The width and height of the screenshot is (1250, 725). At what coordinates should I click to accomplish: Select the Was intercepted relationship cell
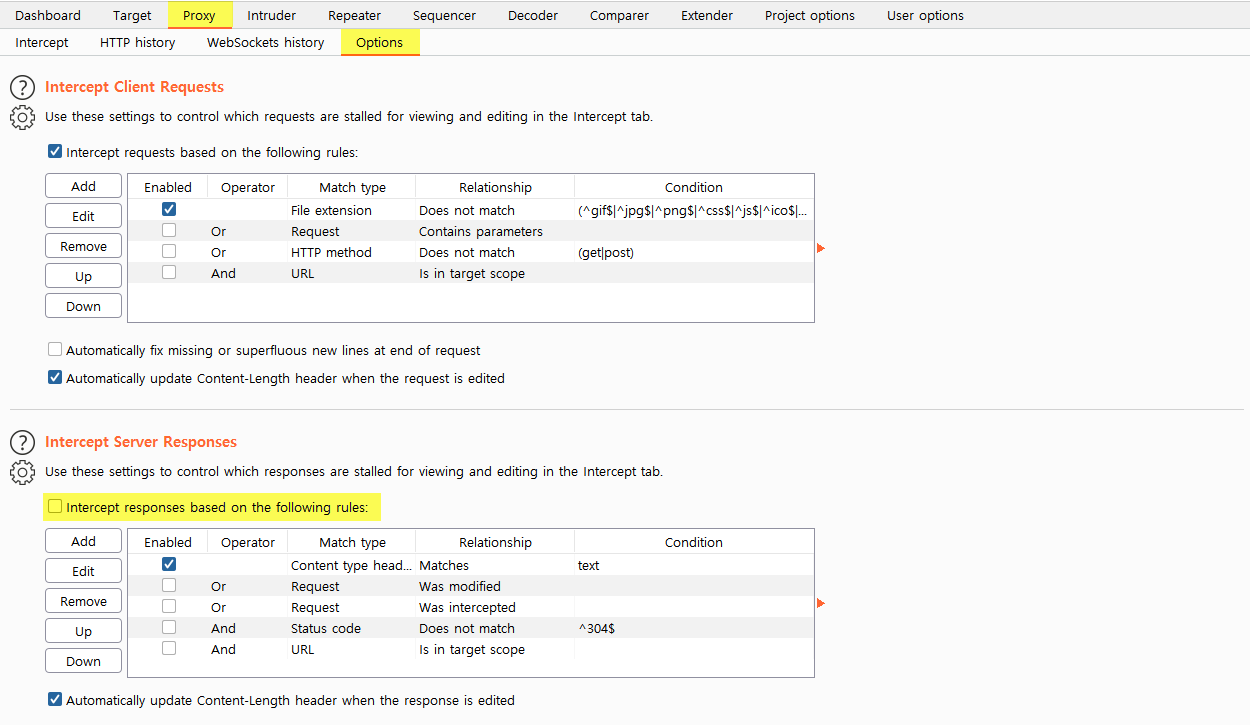point(495,607)
